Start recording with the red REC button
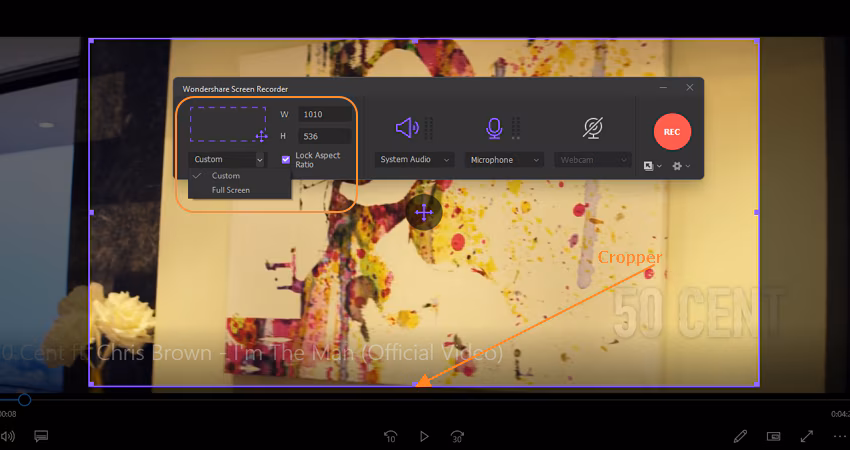This screenshot has height=450, width=850. tap(672, 132)
